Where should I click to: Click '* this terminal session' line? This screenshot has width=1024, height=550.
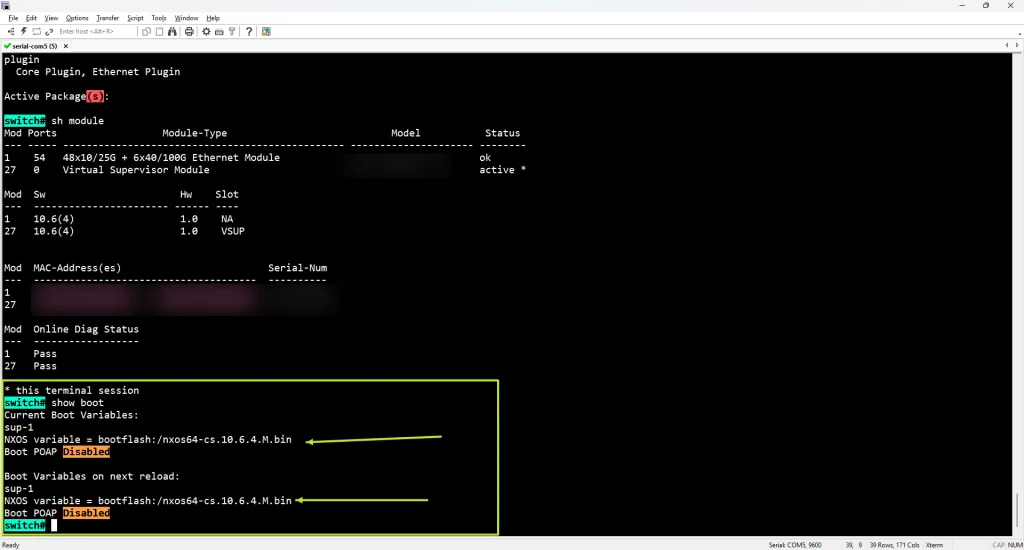[72, 391]
